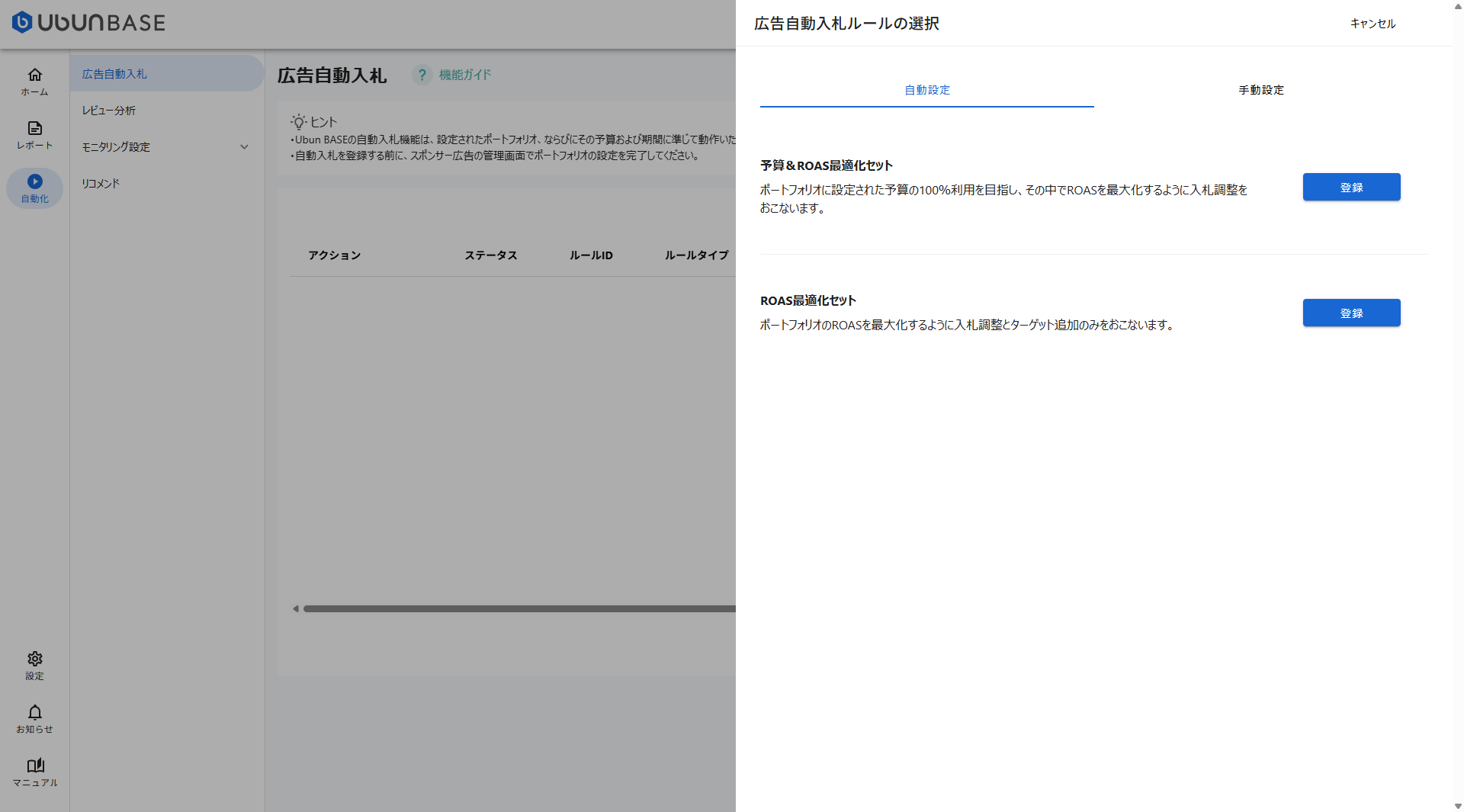
Task: Cancel the rule selection panel
Action: [x=1372, y=24]
